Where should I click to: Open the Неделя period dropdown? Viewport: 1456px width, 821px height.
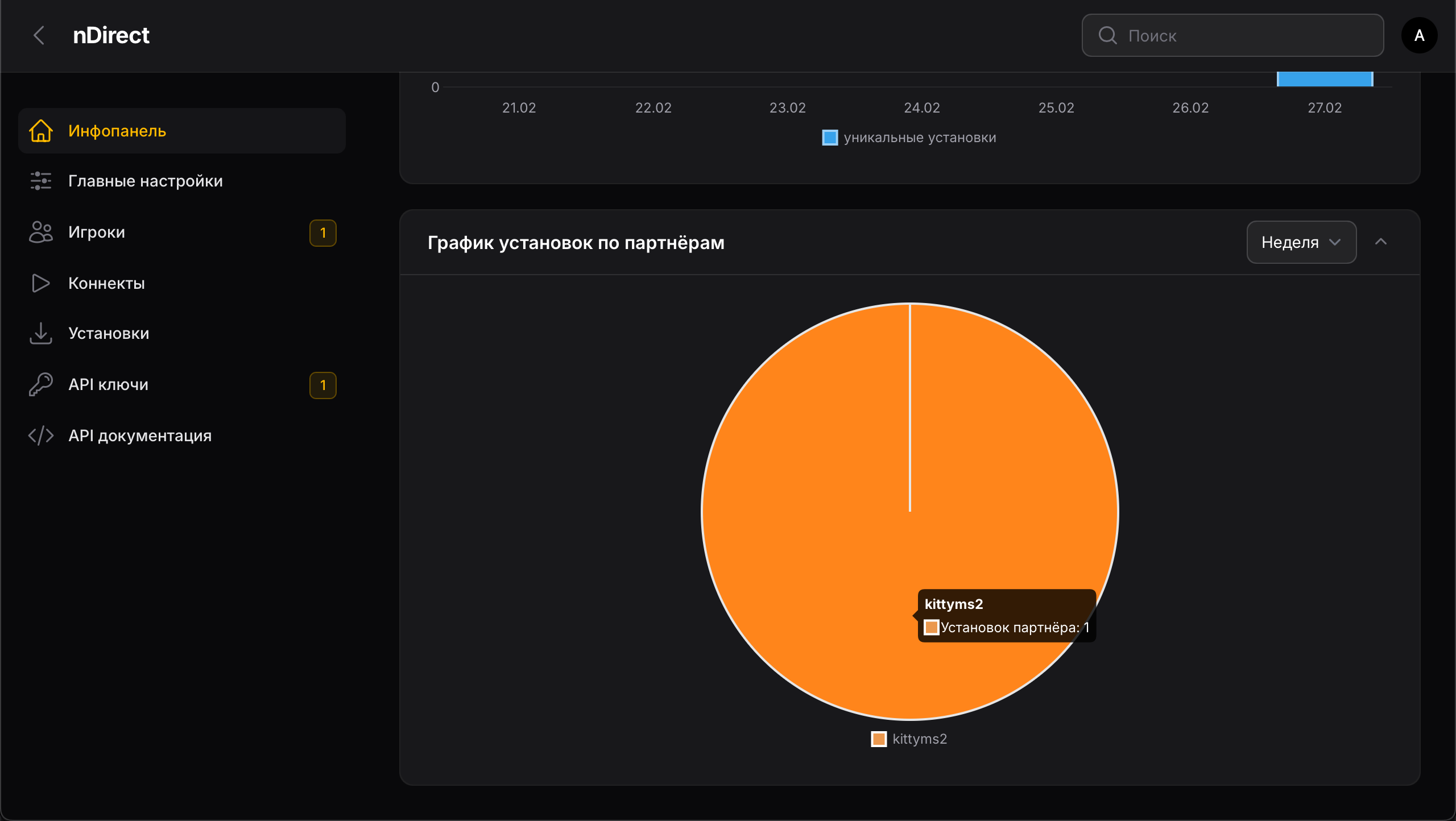tap(1301, 242)
